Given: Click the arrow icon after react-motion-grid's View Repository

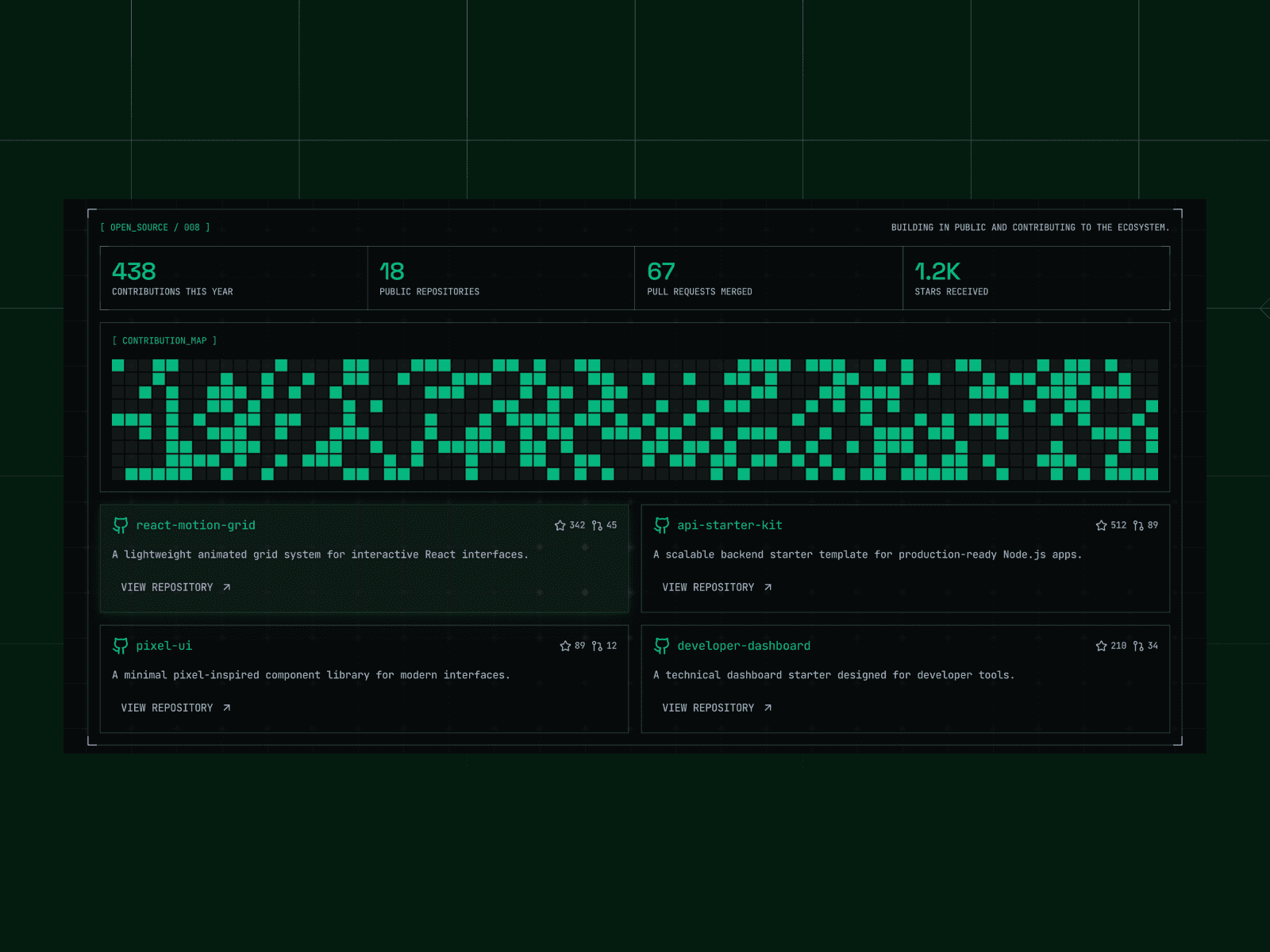Looking at the screenshot, I should point(227,587).
